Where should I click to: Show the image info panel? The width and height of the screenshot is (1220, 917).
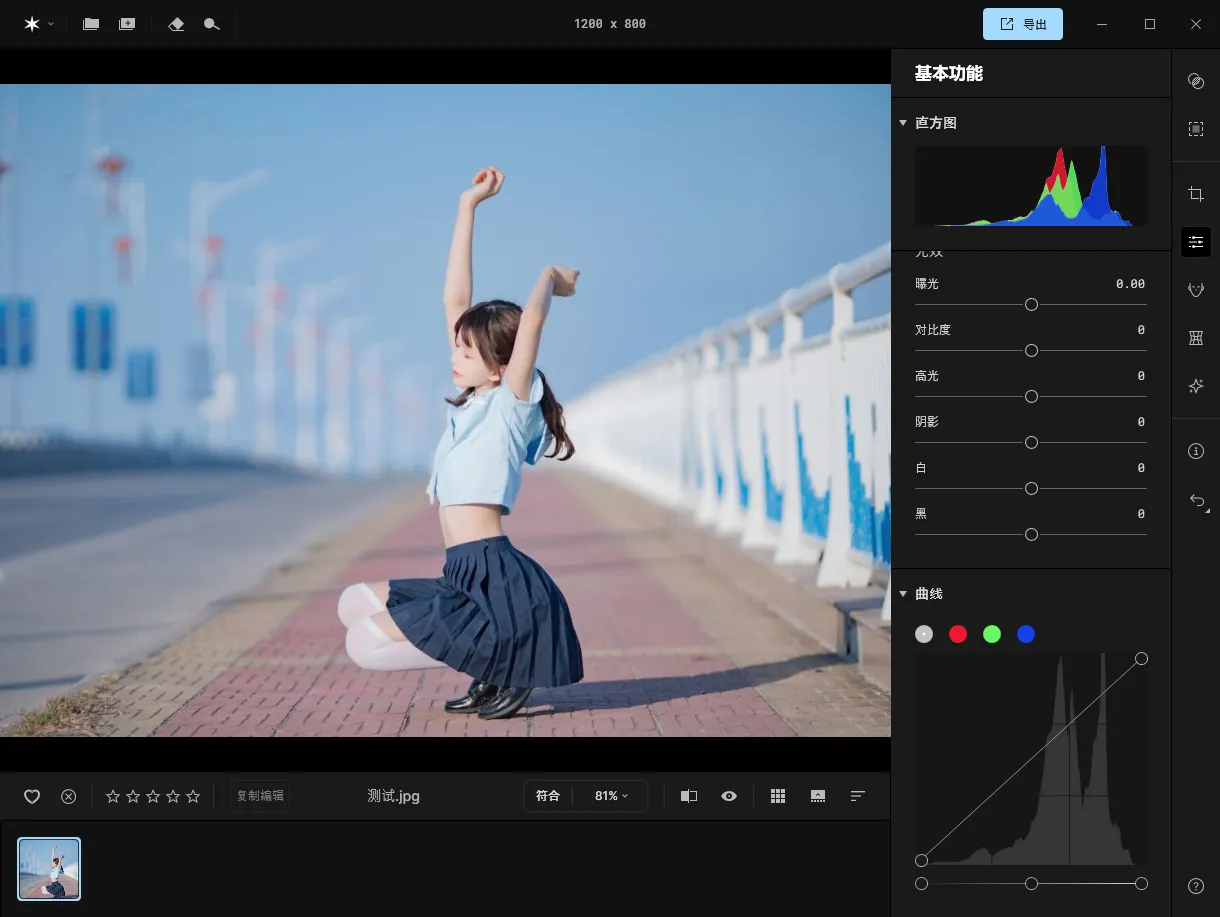pyautogui.click(x=1195, y=451)
